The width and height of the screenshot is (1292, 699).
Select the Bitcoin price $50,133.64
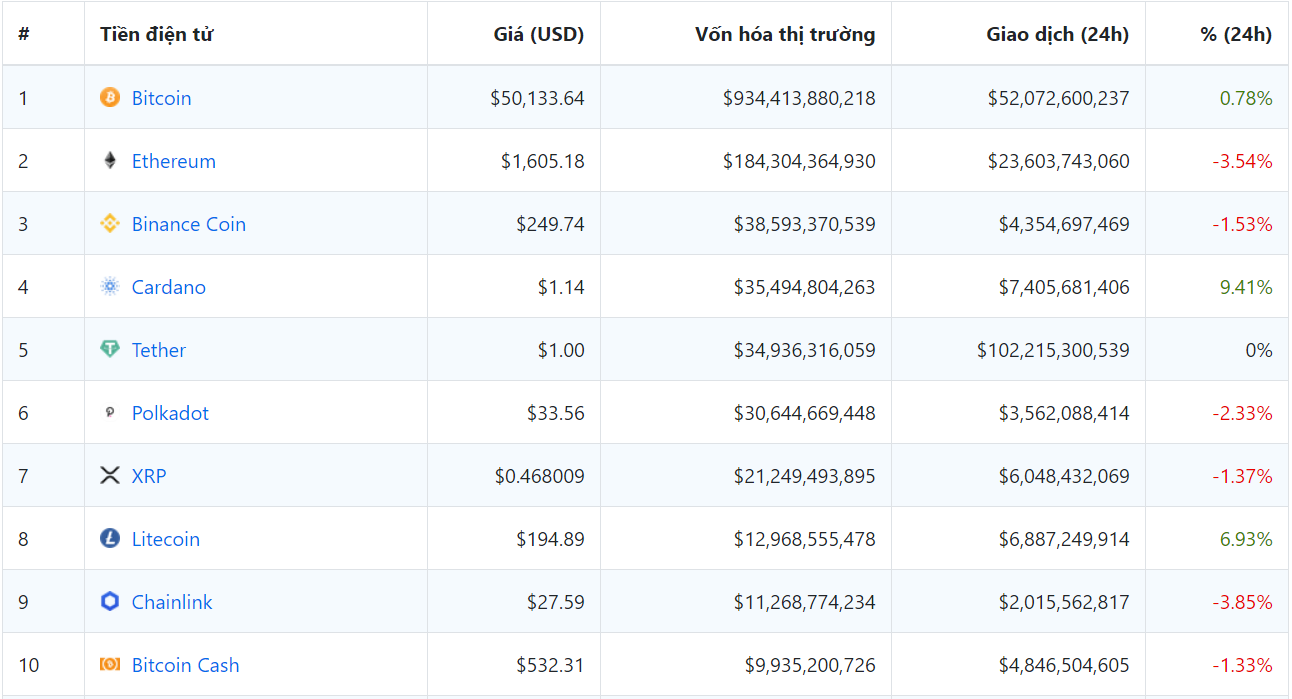pos(537,98)
